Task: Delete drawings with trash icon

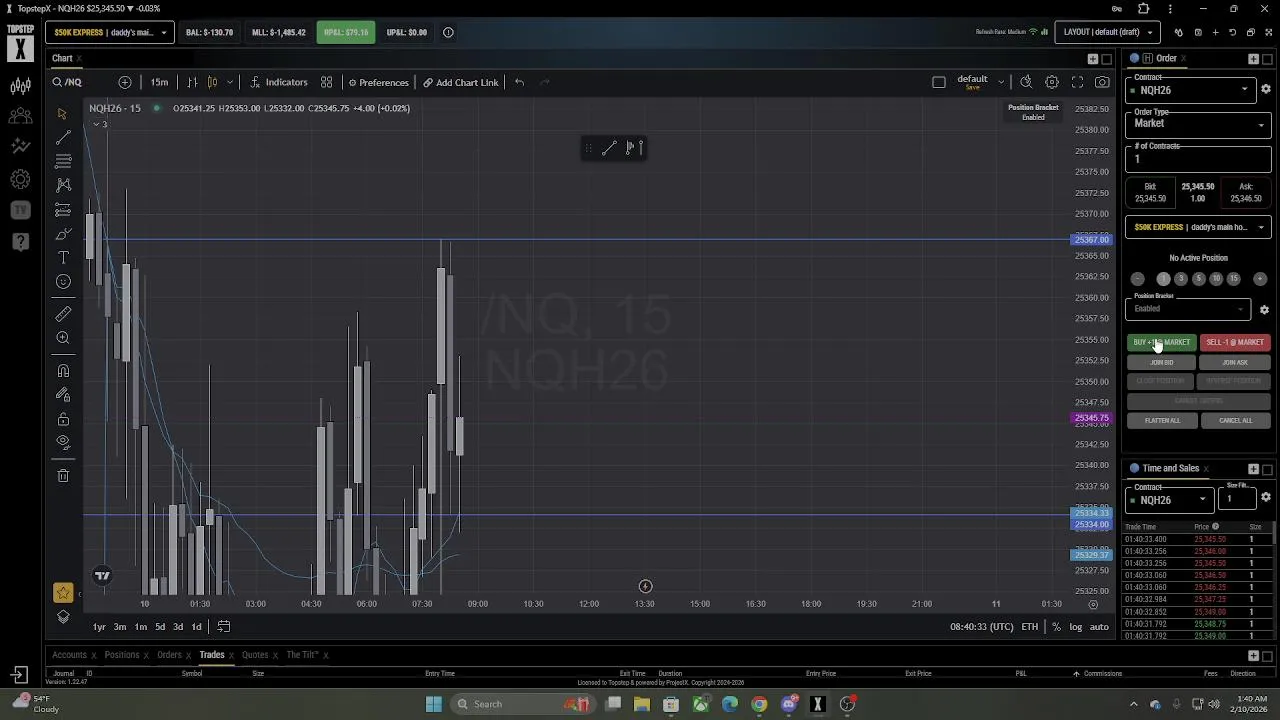Action: [63, 475]
